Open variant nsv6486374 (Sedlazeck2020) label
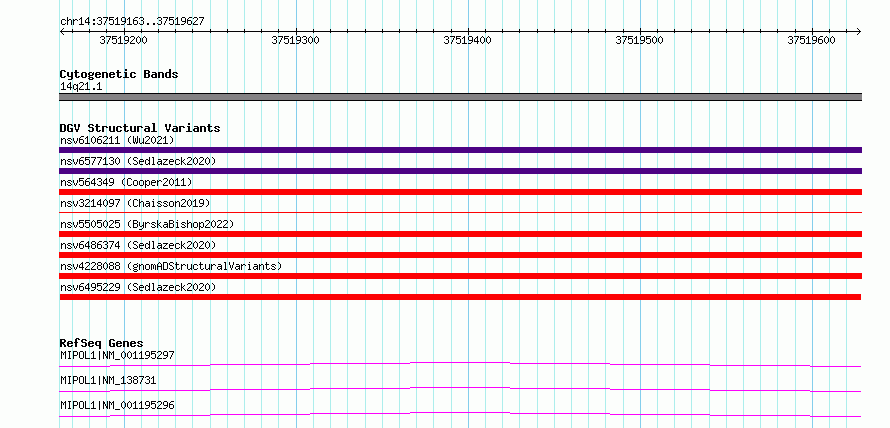Screen dimensions: 890x428 pos(138,245)
